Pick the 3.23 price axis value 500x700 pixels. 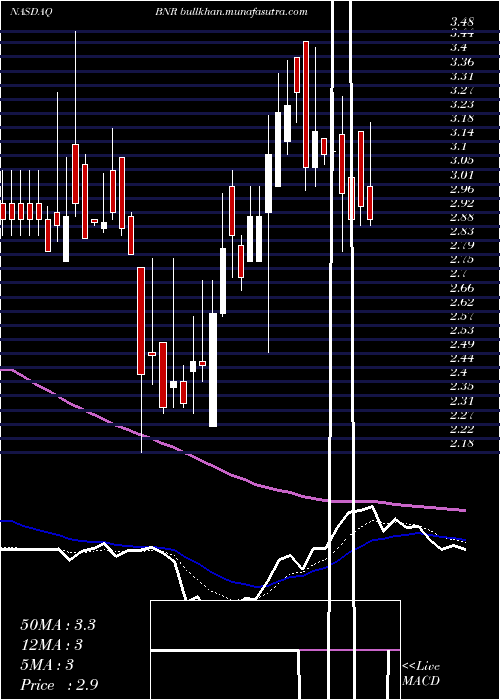pyautogui.click(x=462, y=104)
